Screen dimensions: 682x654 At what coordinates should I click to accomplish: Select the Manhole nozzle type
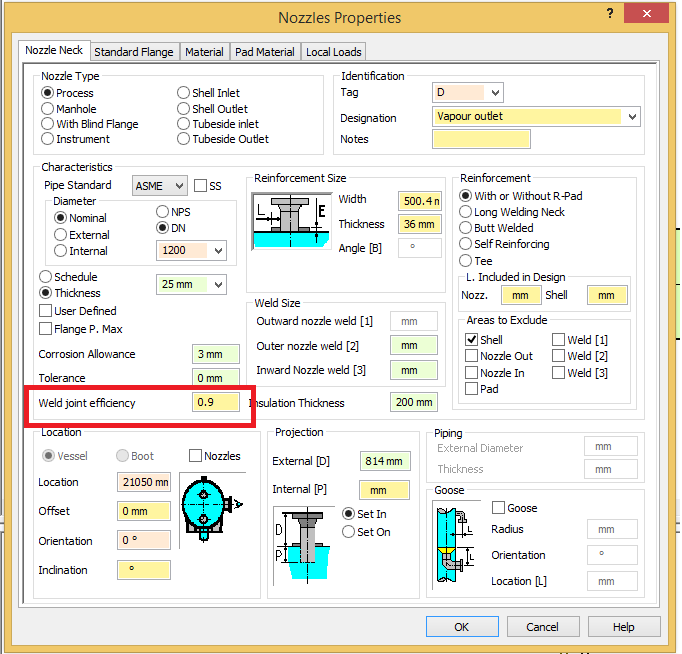[x=47, y=109]
